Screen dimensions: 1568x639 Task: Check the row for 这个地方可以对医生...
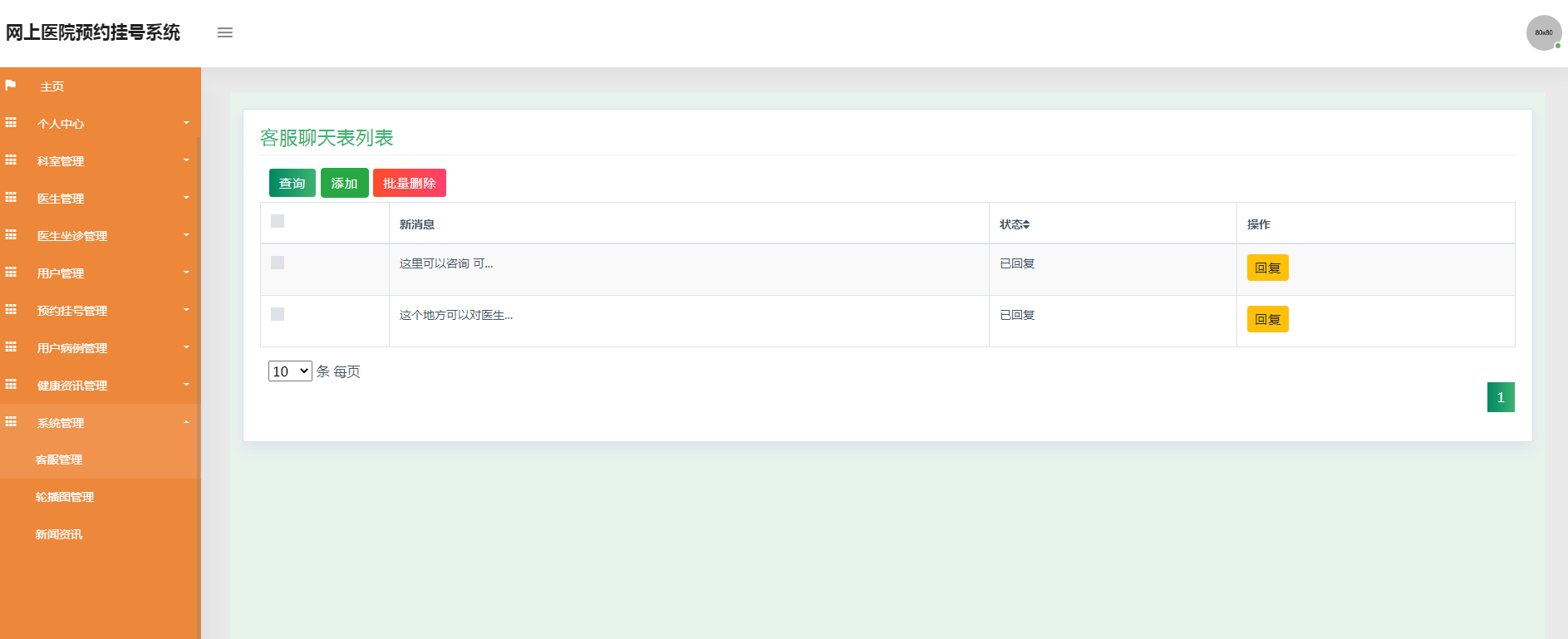pyautogui.click(x=278, y=314)
